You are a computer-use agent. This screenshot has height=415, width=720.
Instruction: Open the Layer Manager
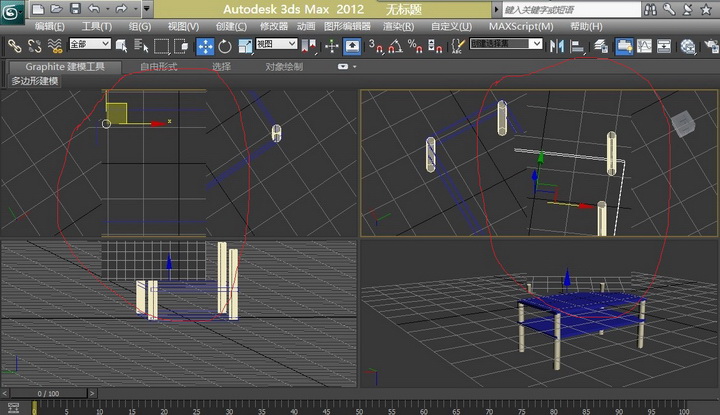pyautogui.click(x=601, y=46)
